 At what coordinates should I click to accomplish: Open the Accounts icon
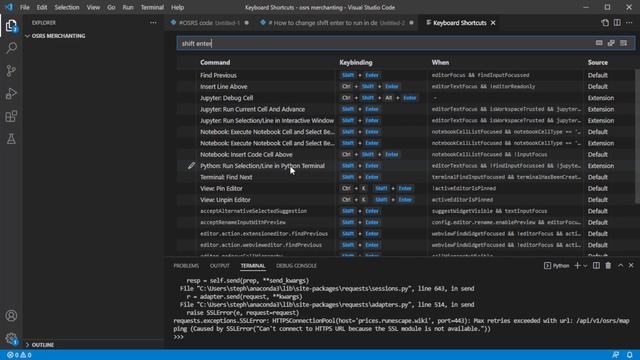11,316
